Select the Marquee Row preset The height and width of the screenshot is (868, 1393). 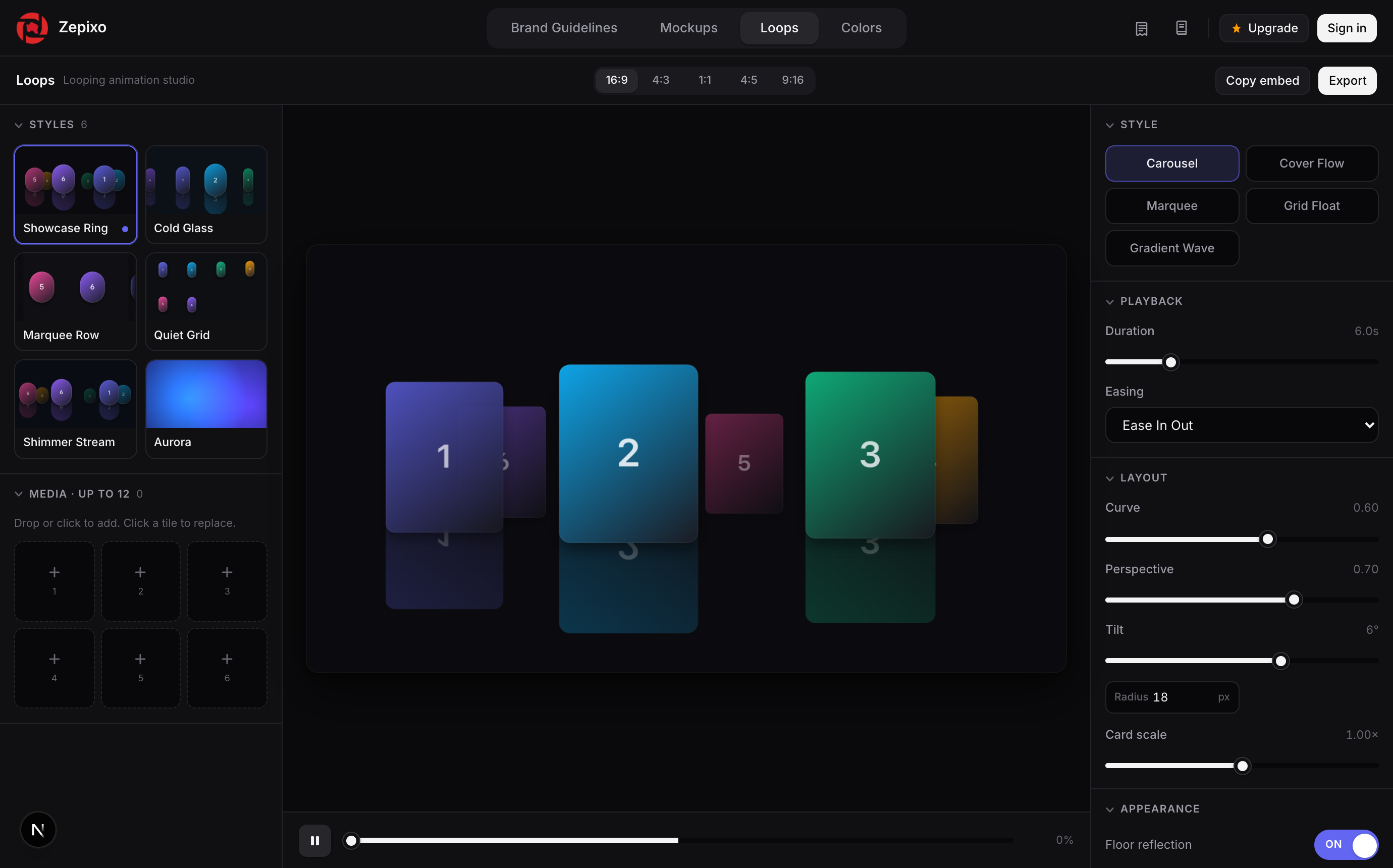pos(76,302)
